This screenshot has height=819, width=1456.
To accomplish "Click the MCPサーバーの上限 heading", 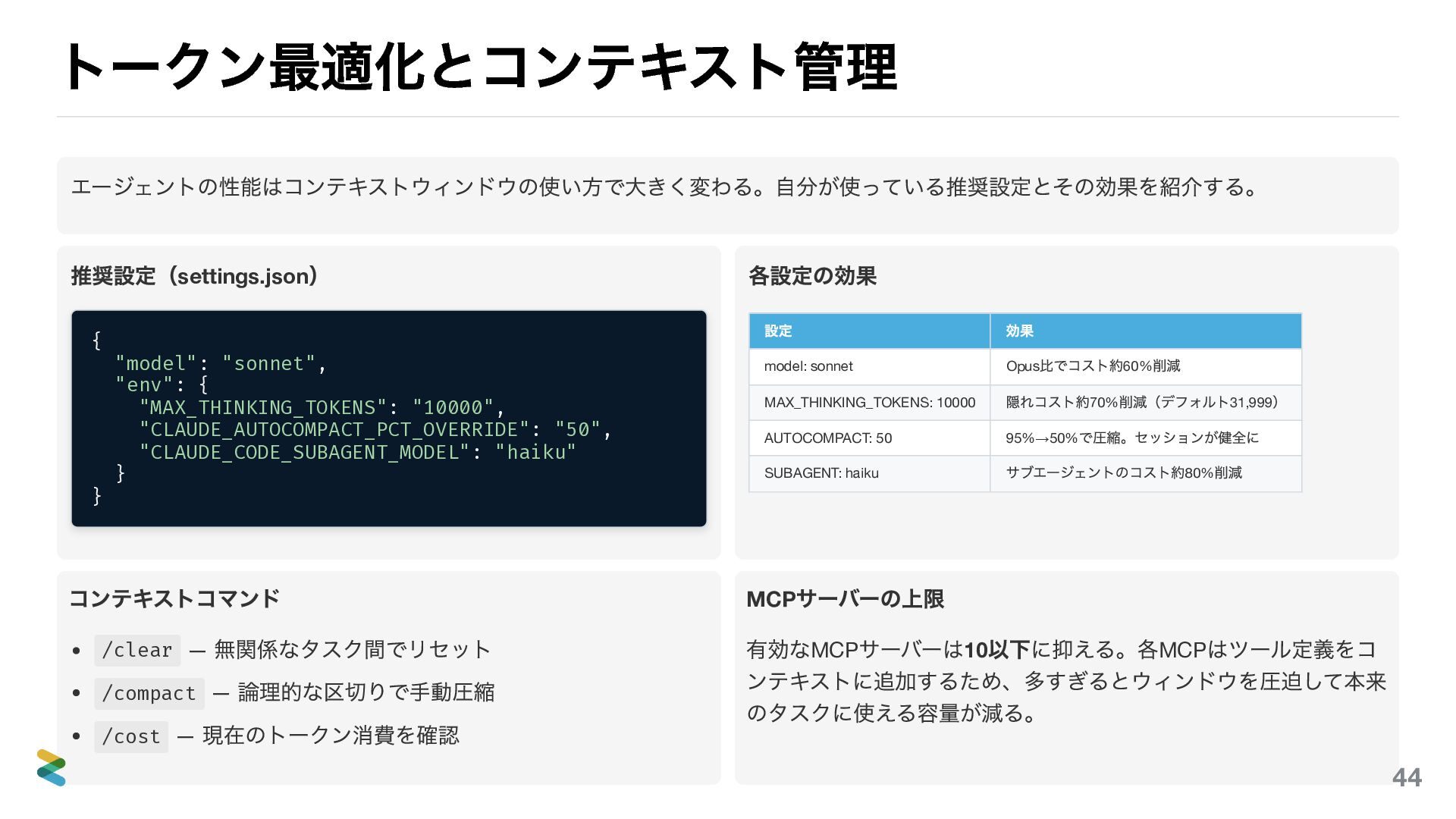I will 845,599.
